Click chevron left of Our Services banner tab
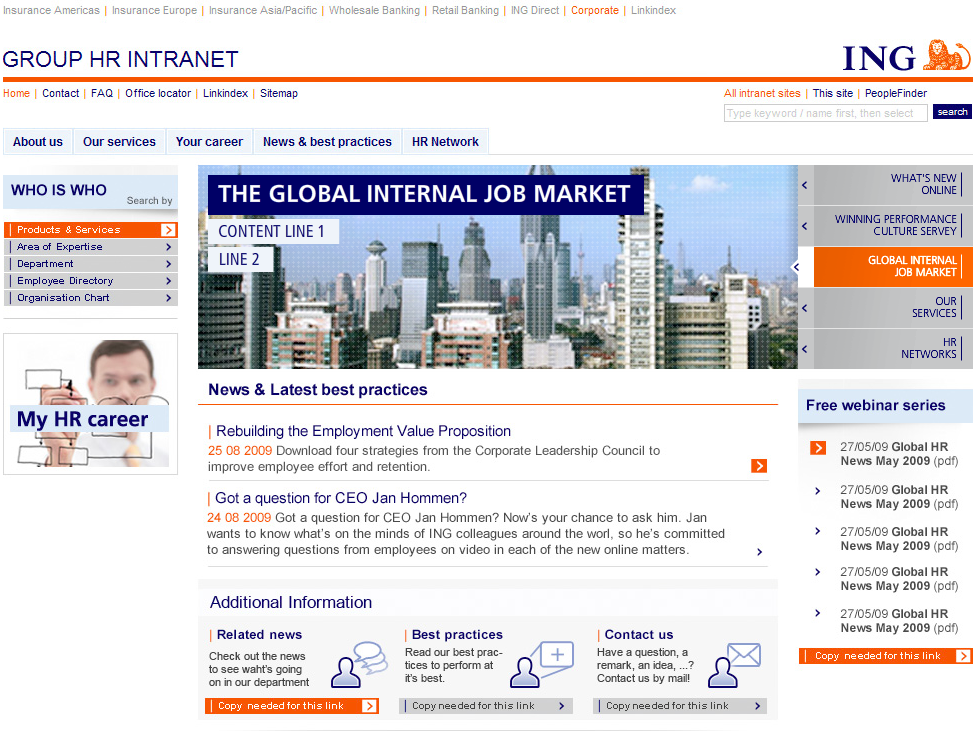Viewport: 978px width, 731px height. coord(805,308)
